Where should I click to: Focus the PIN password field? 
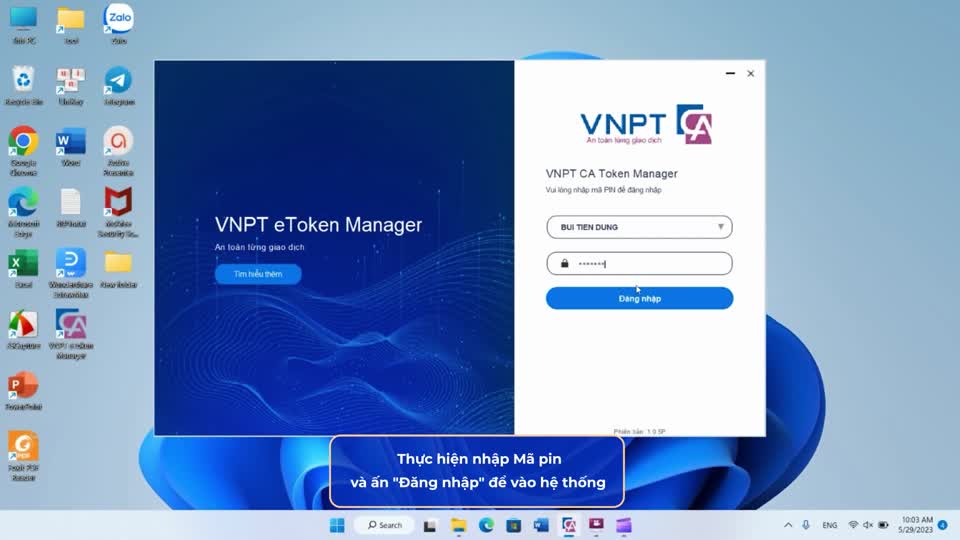coord(639,263)
